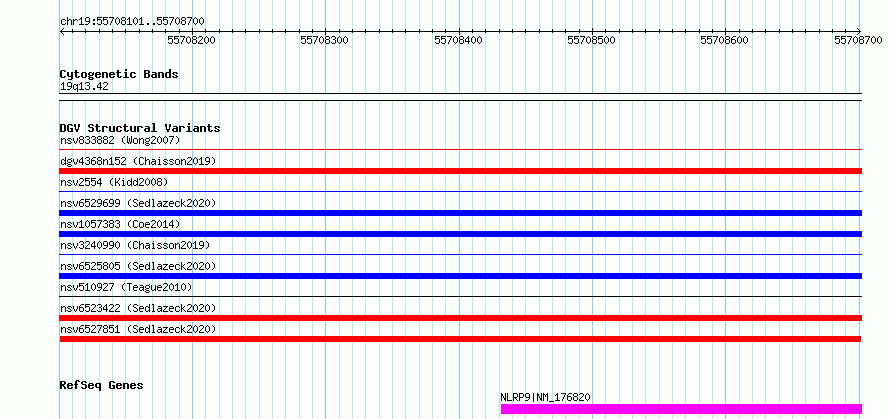Click ruler position label 55708300
Screen dimensions: 890x419
pos(325,40)
